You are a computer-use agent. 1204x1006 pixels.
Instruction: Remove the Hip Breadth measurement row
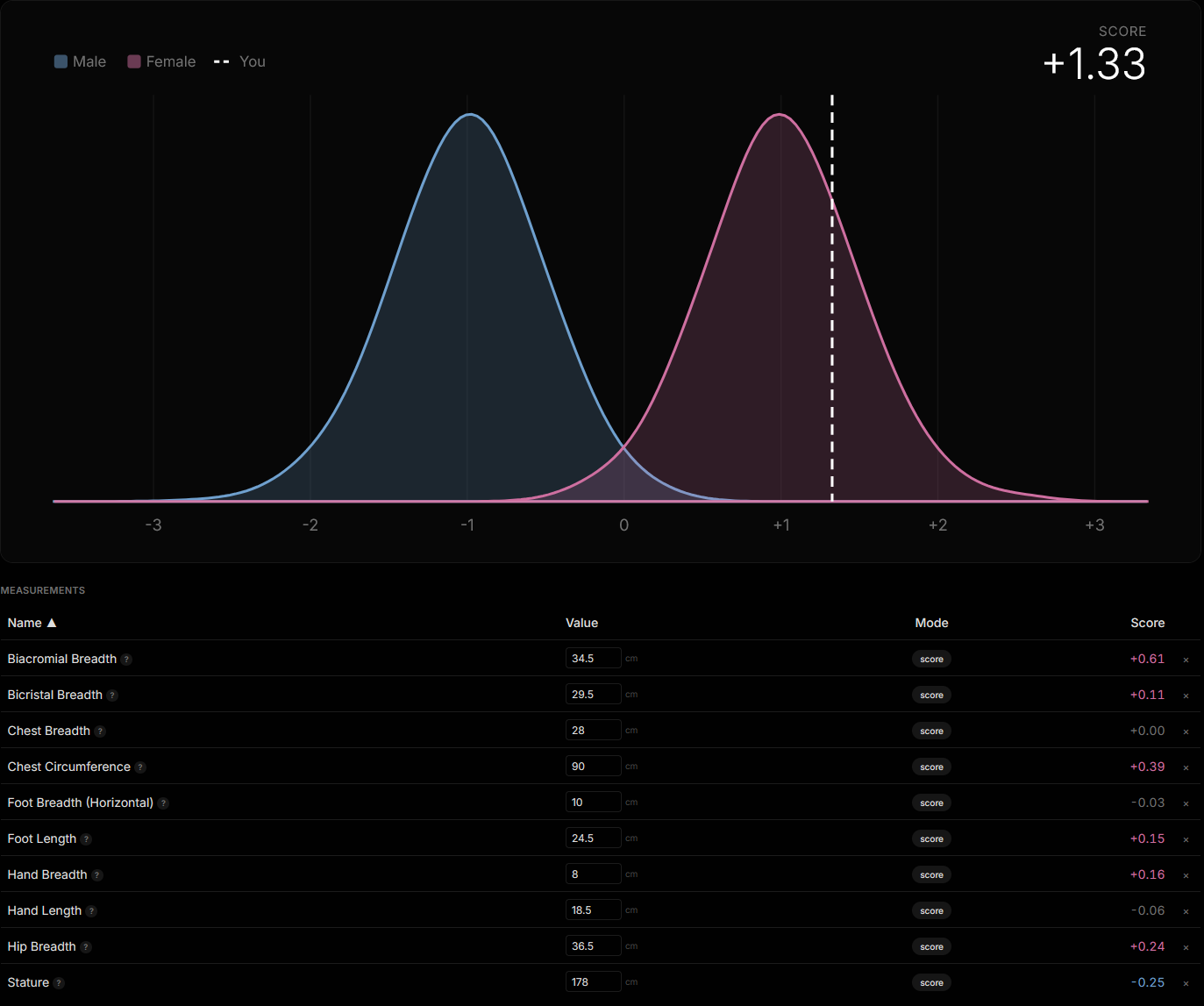[x=1186, y=947]
